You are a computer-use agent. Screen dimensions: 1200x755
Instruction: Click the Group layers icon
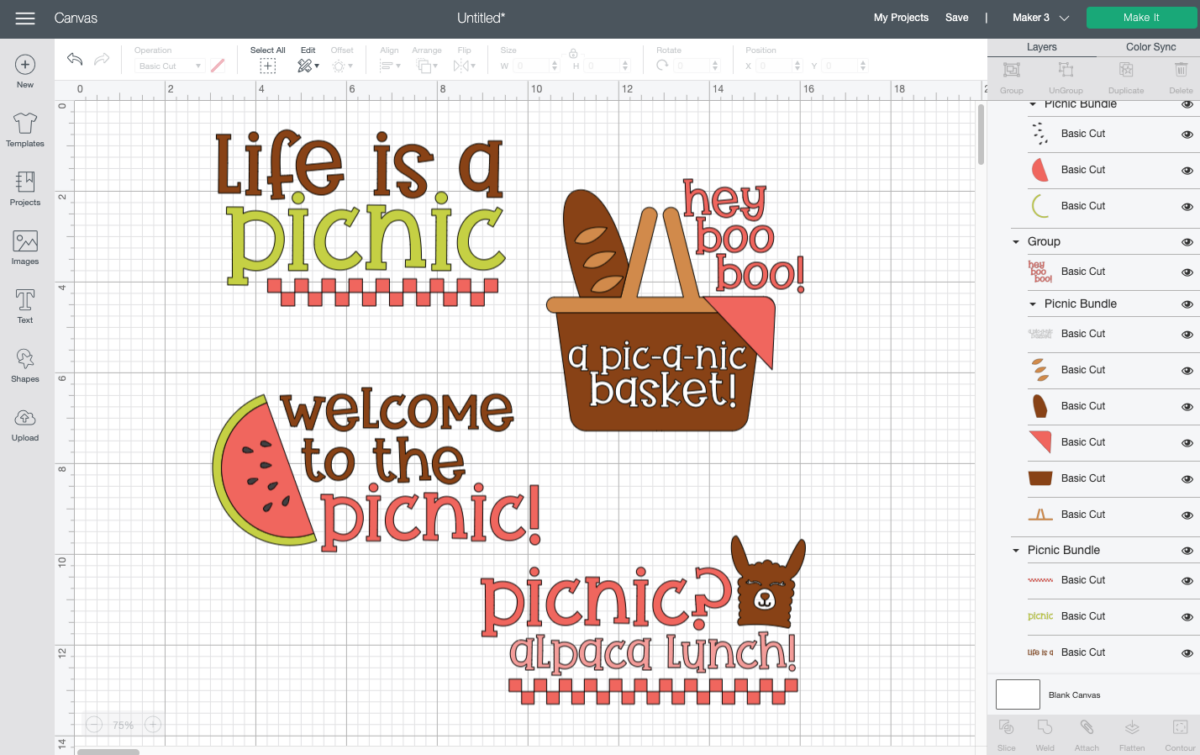pyautogui.click(x=1011, y=70)
